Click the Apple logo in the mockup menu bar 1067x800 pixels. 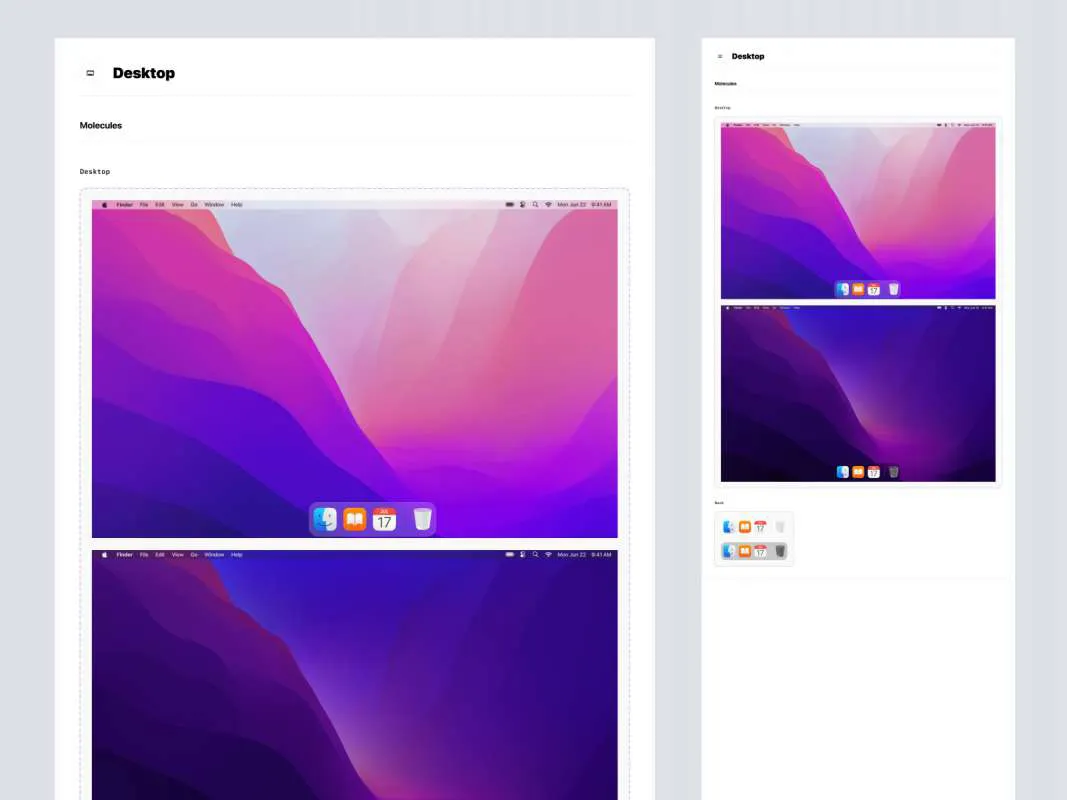tap(103, 205)
